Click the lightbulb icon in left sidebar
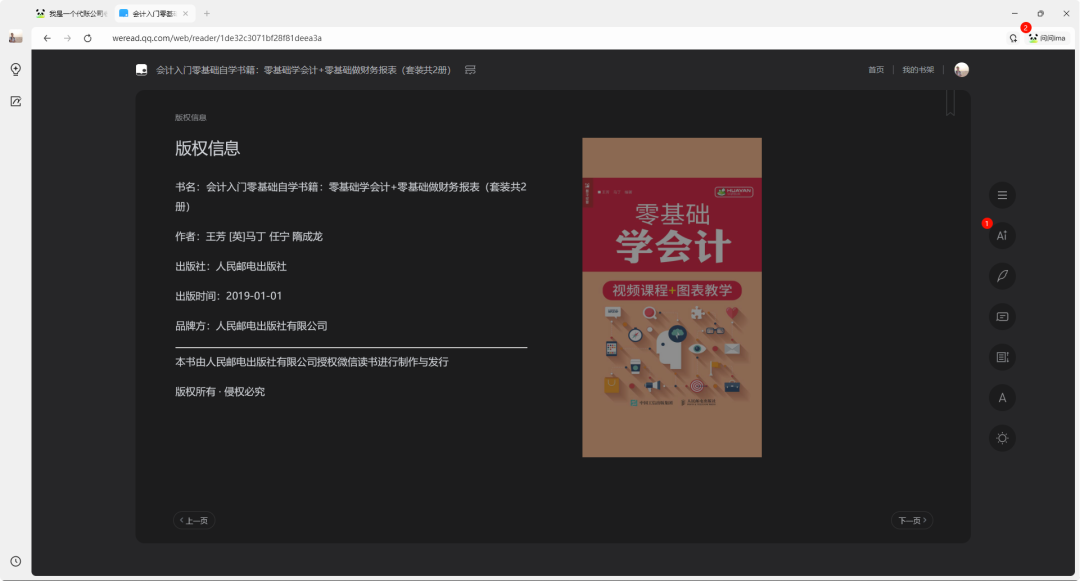This screenshot has height=581, width=1080. point(16,70)
